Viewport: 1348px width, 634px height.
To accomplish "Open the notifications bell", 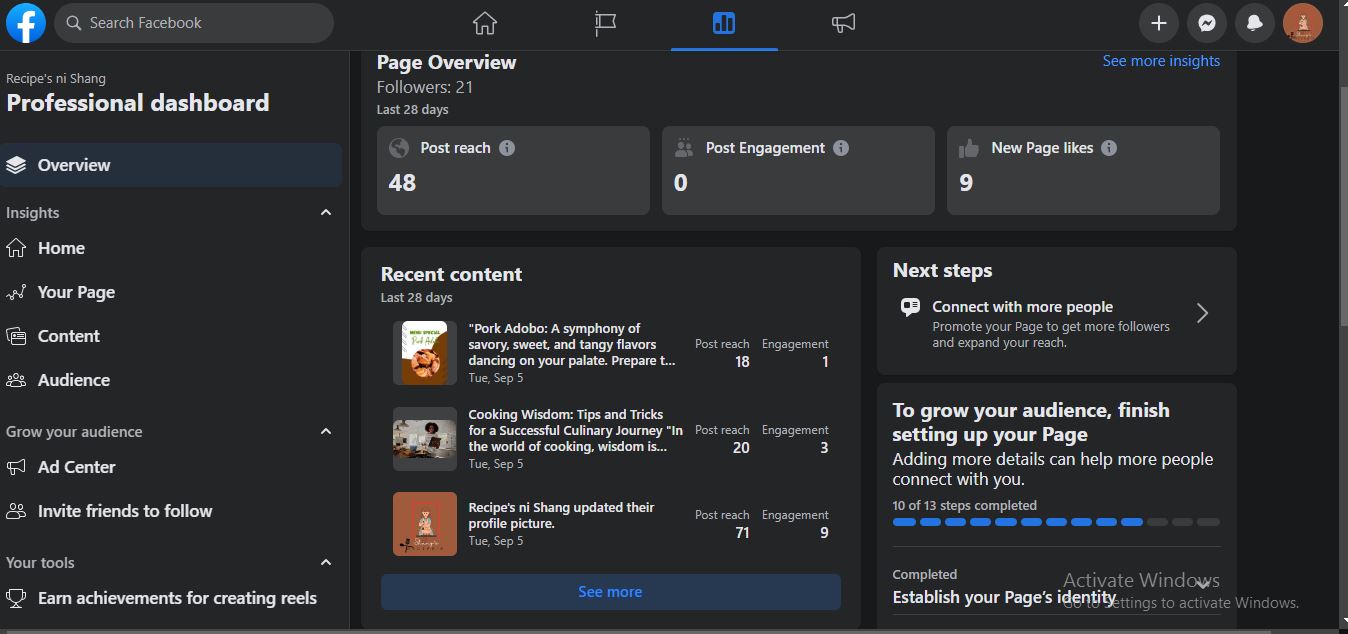I will pyautogui.click(x=1255, y=23).
